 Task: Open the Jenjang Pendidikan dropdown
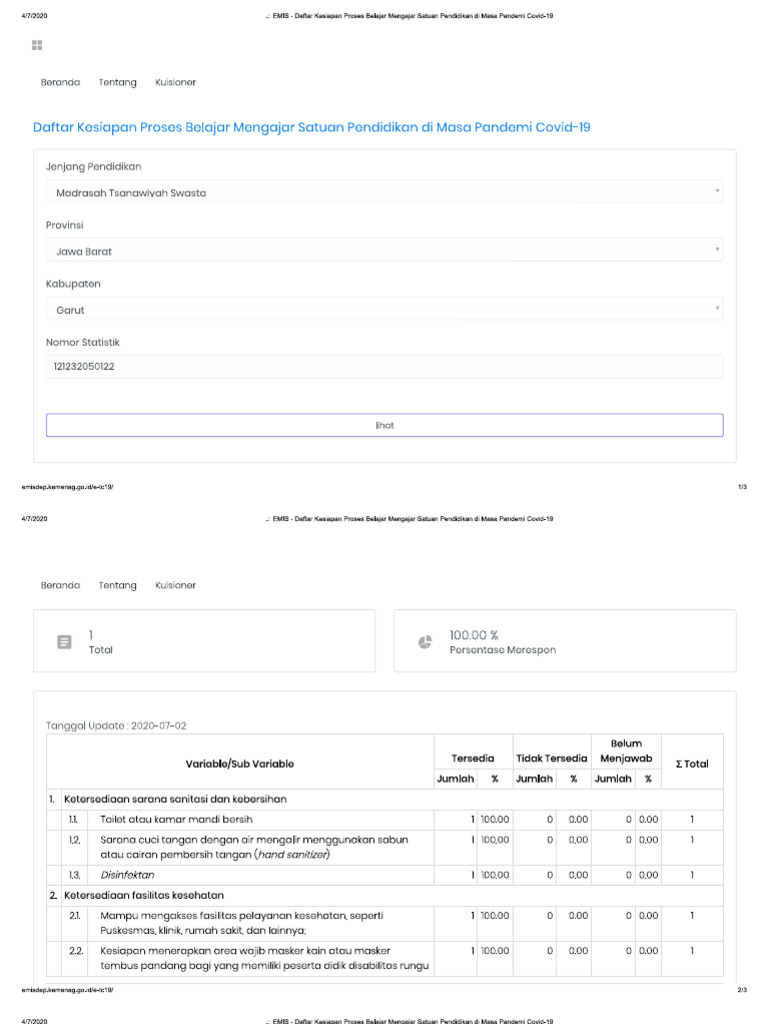coord(384,192)
